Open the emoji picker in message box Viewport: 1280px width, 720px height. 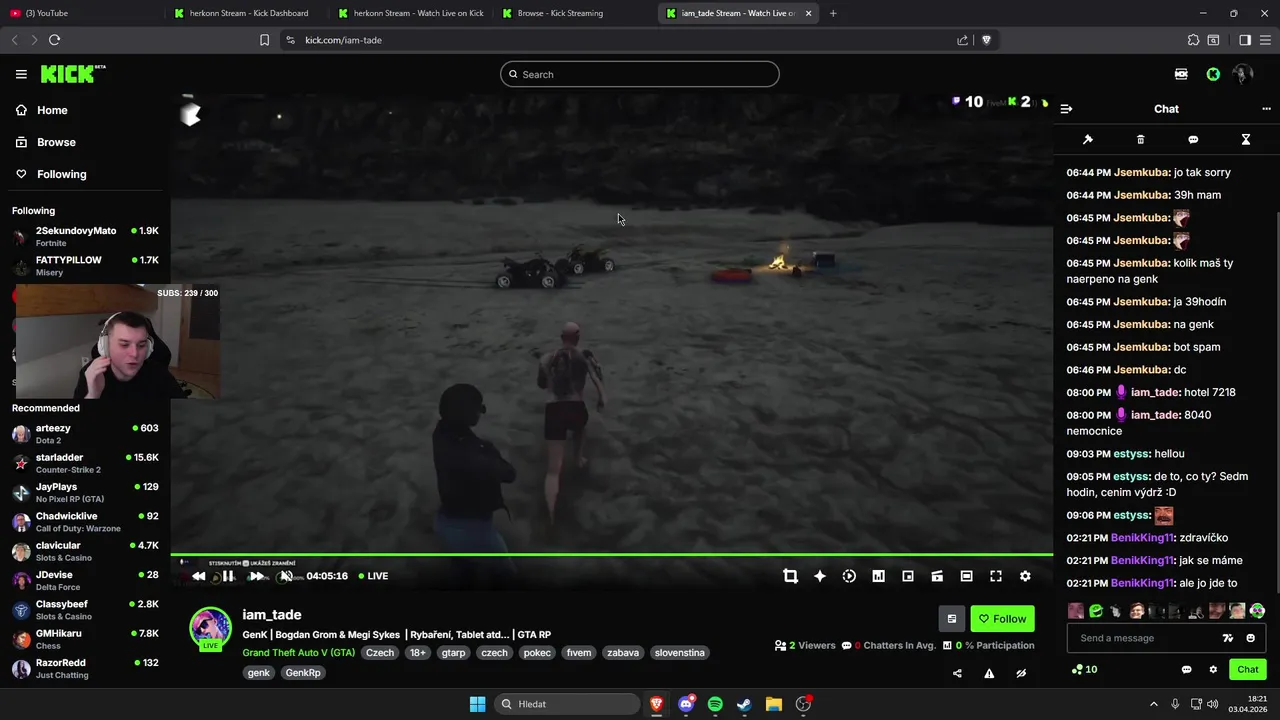click(x=1250, y=638)
